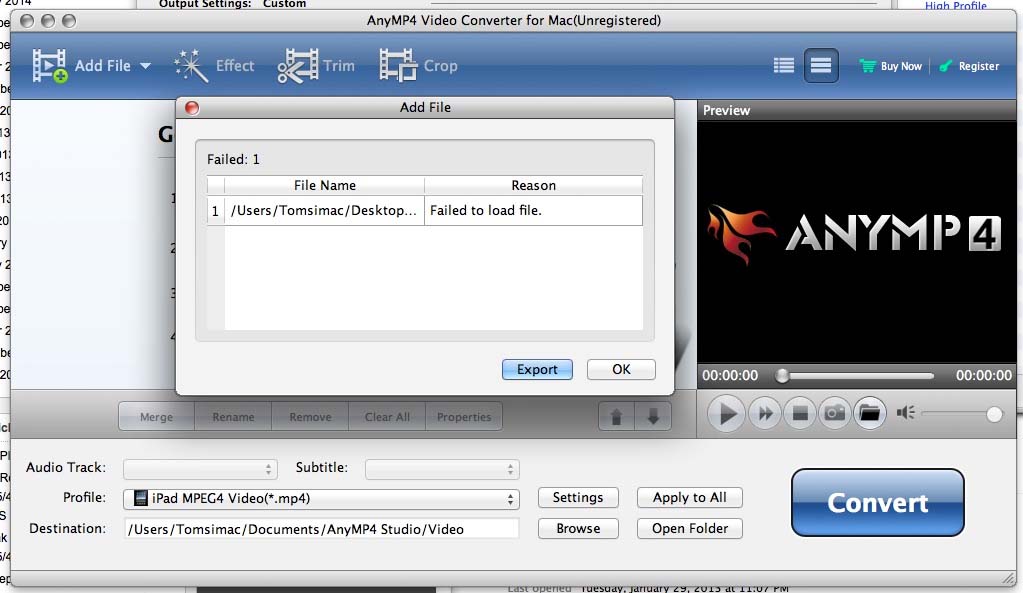Screen dimensions: 1023x593
Task: Click OK in Add File dialog
Action: tap(621, 369)
